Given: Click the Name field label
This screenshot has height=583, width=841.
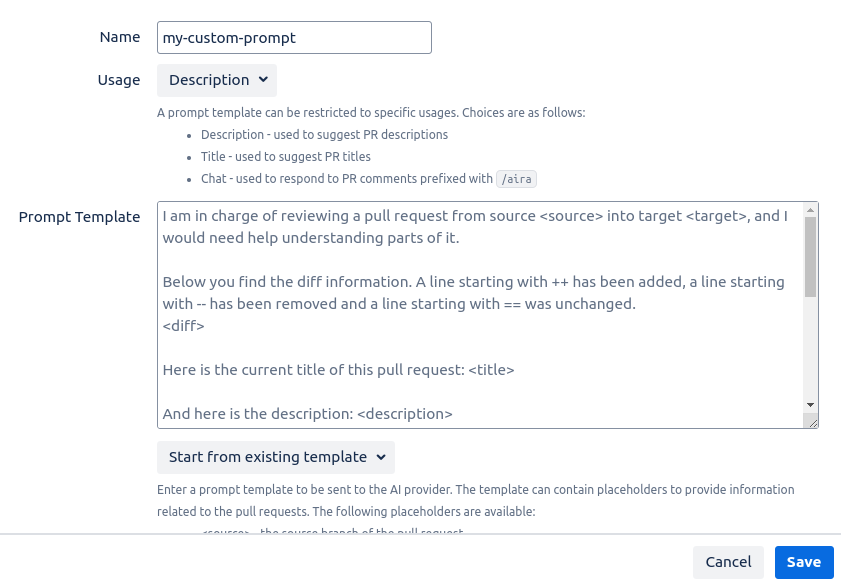Looking at the screenshot, I should coord(120,37).
